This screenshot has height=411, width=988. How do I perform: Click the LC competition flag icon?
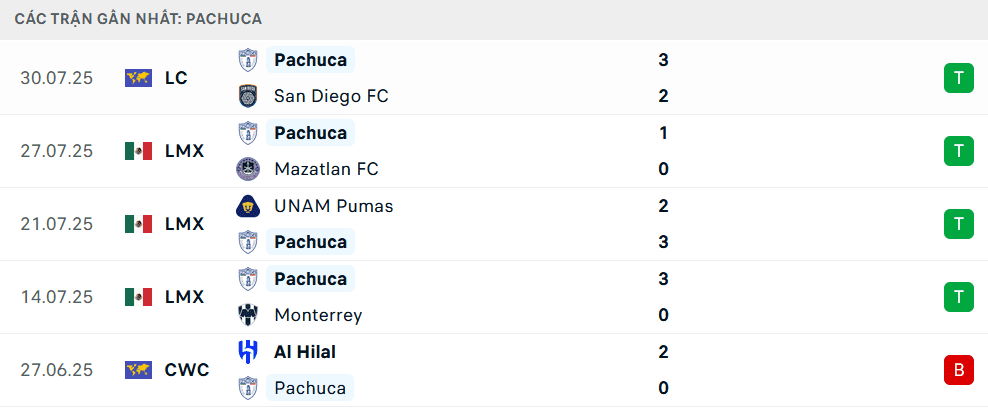(138, 78)
